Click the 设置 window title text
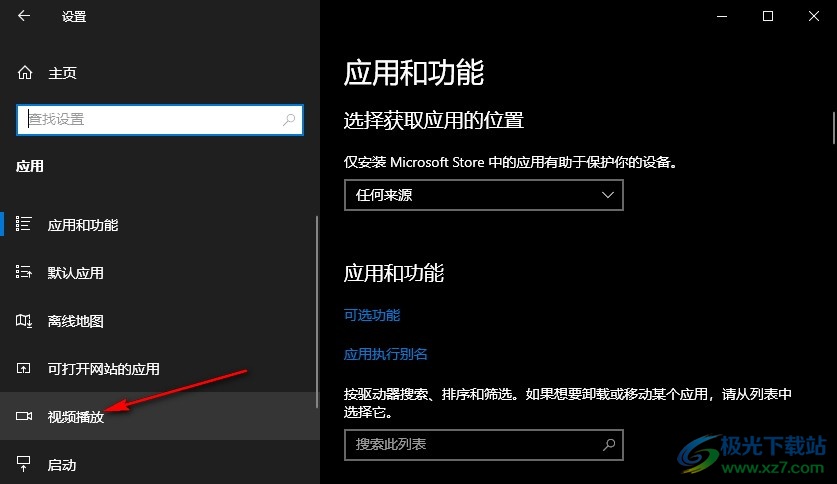The width and height of the screenshot is (837, 484). 74,17
